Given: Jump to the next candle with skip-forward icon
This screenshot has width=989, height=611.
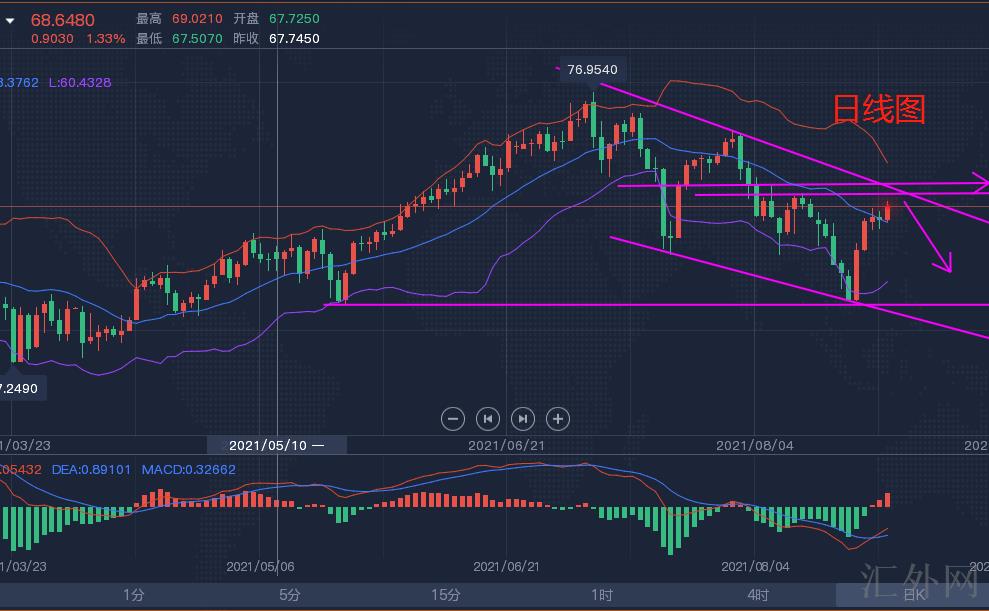Looking at the screenshot, I should (x=522, y=419).
